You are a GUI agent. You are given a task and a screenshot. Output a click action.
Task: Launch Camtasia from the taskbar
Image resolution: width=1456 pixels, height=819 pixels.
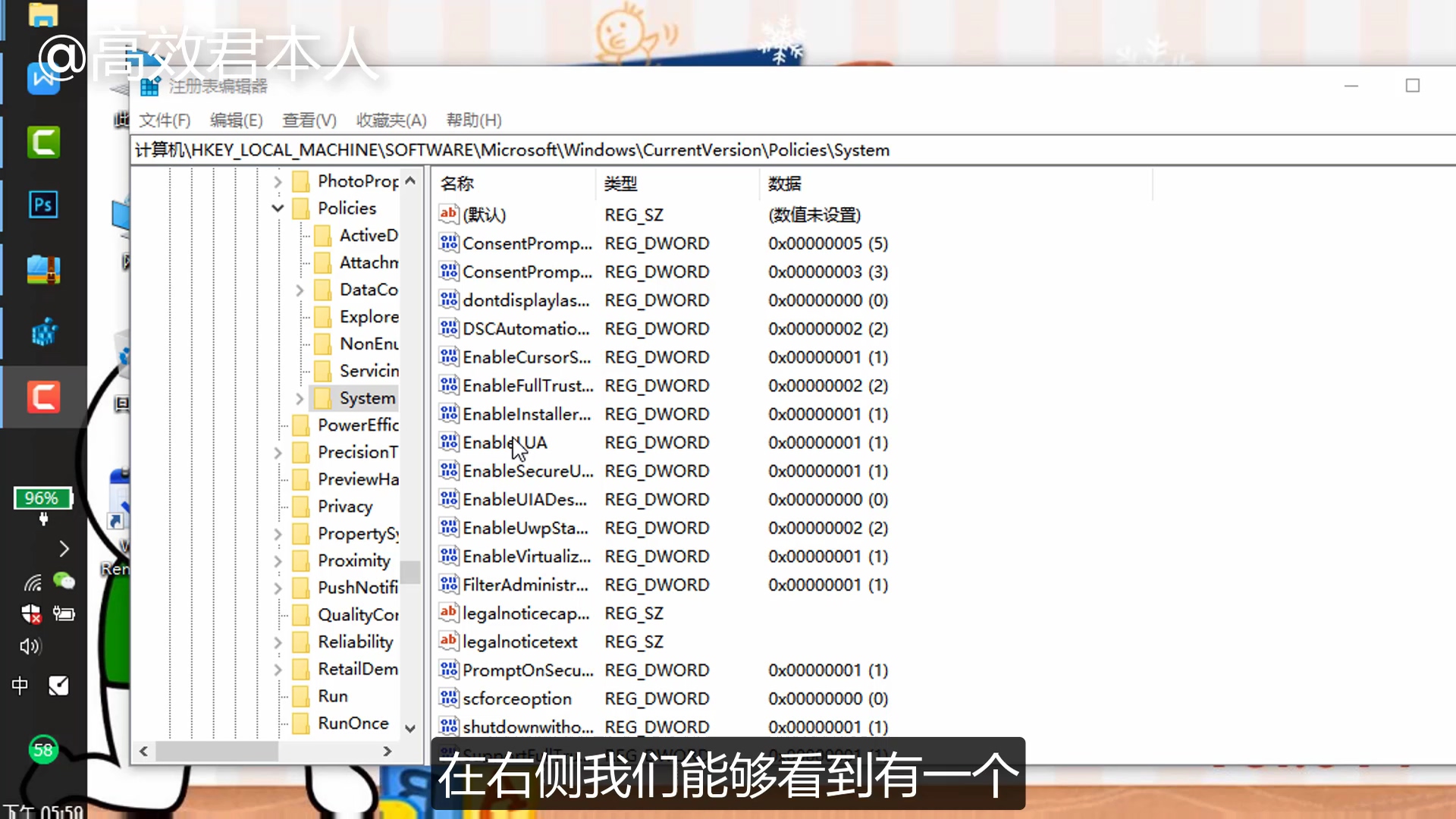tap(43, 142)
